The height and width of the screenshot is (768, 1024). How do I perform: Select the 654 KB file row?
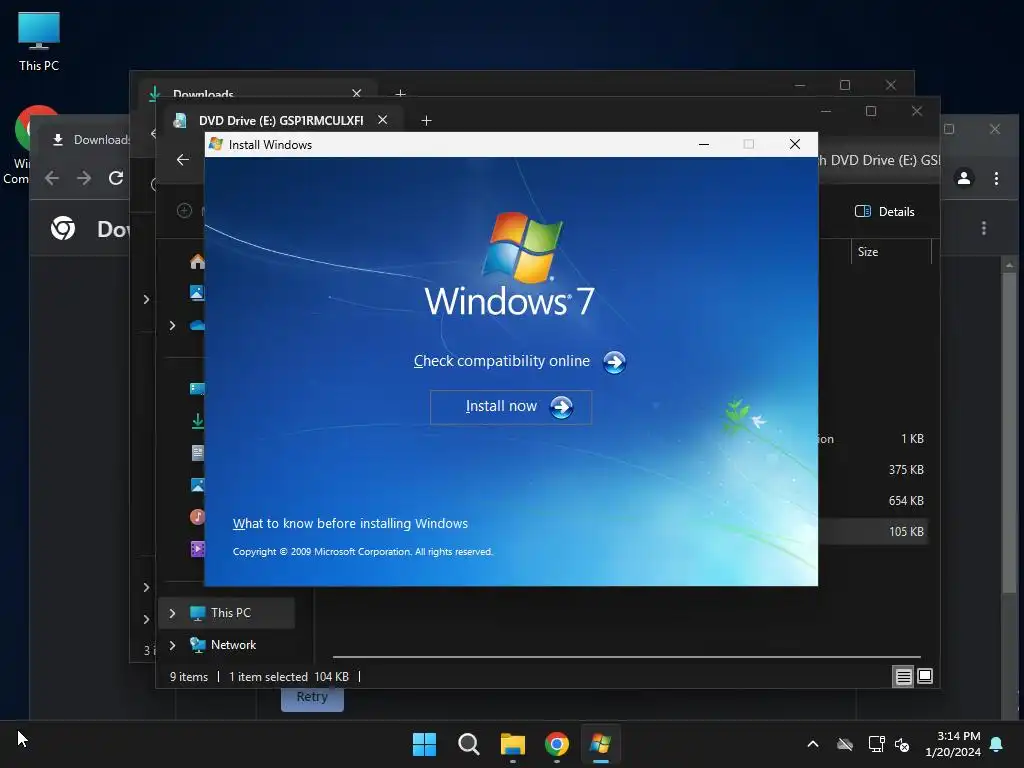(872, 501)
